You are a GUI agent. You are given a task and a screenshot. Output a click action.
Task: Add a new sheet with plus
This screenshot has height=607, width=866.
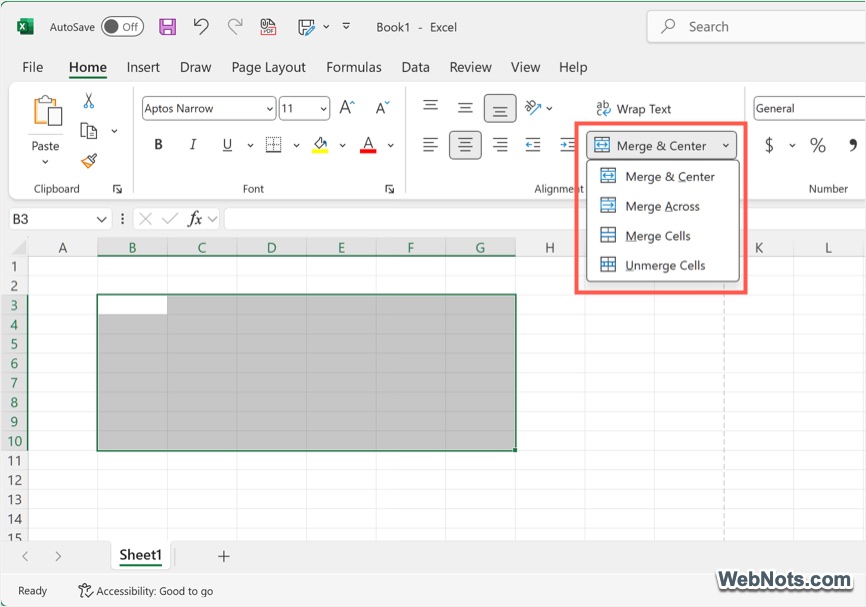pyautogui.click(x=224, y=556)
